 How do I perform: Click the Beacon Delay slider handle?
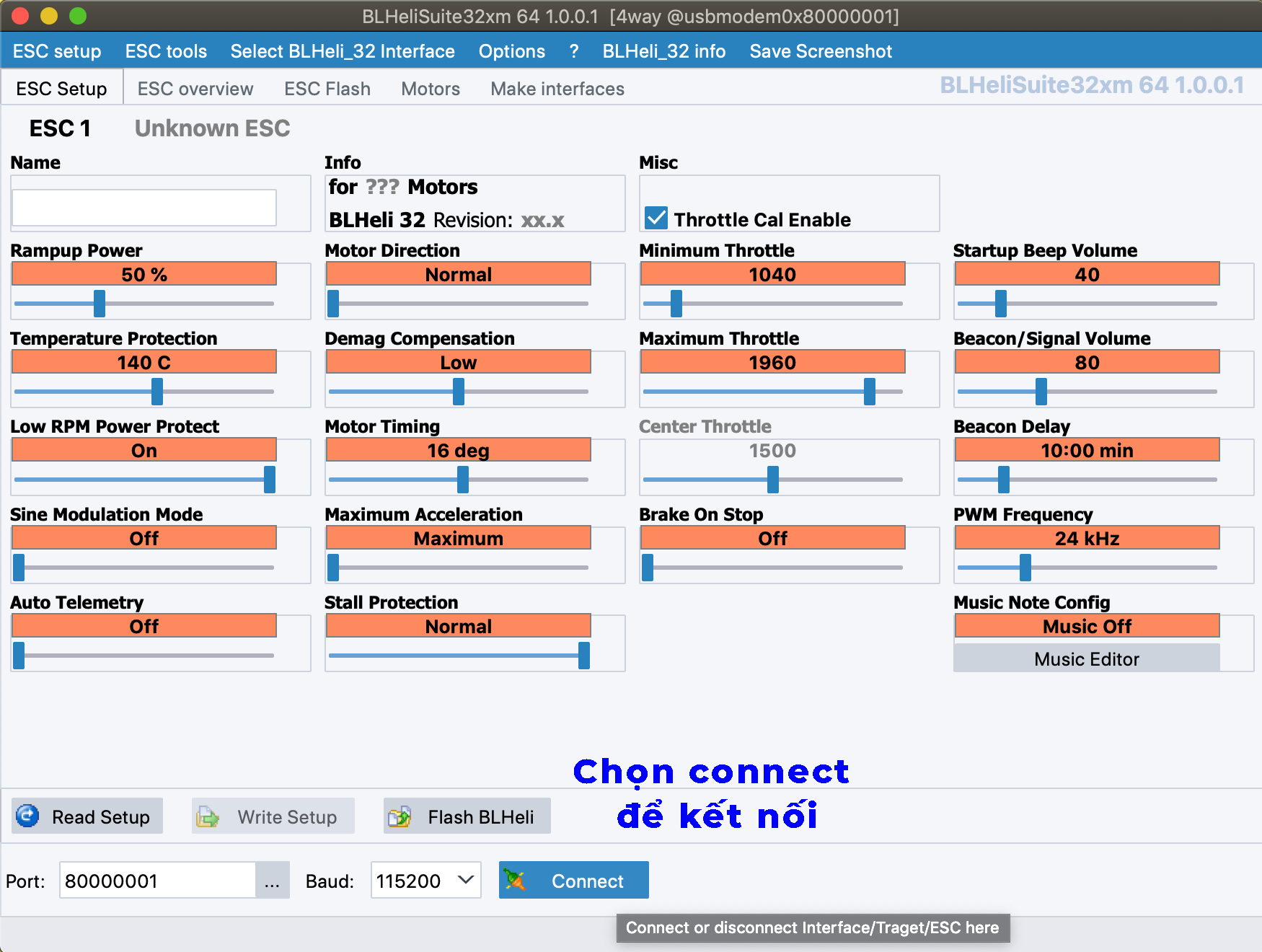pyautogui.click(x=1004, y=480)
